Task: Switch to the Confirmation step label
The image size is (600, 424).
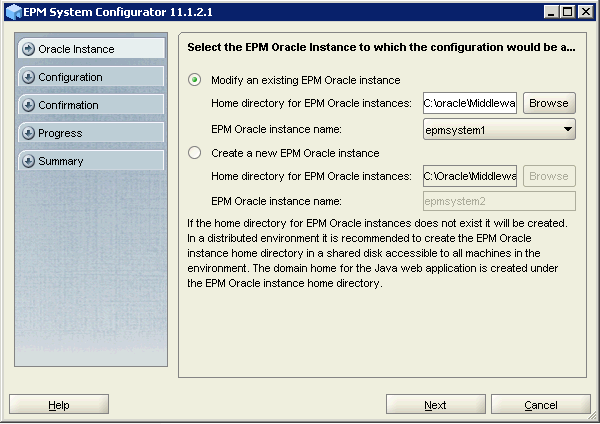Action: click(x=68, y=105)
